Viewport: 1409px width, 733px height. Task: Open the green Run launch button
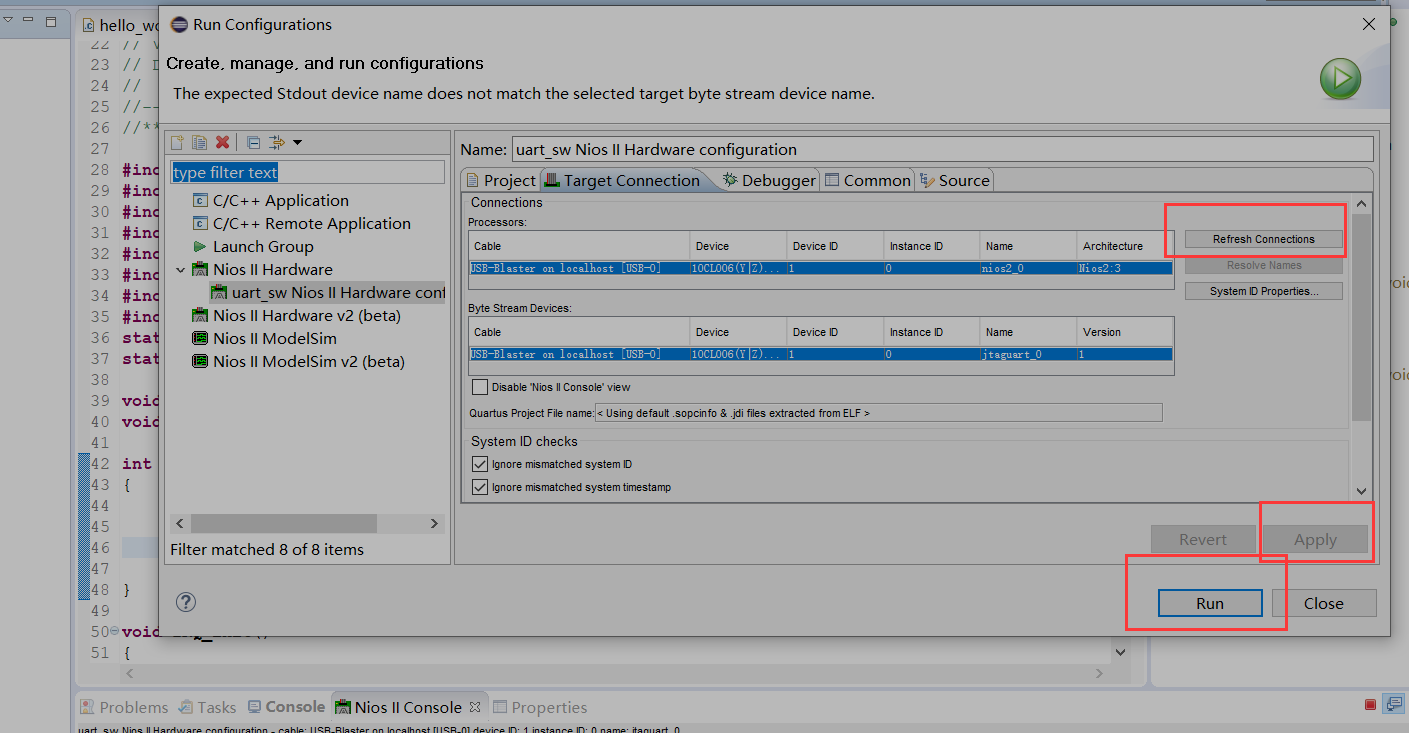pos(1340,79)
